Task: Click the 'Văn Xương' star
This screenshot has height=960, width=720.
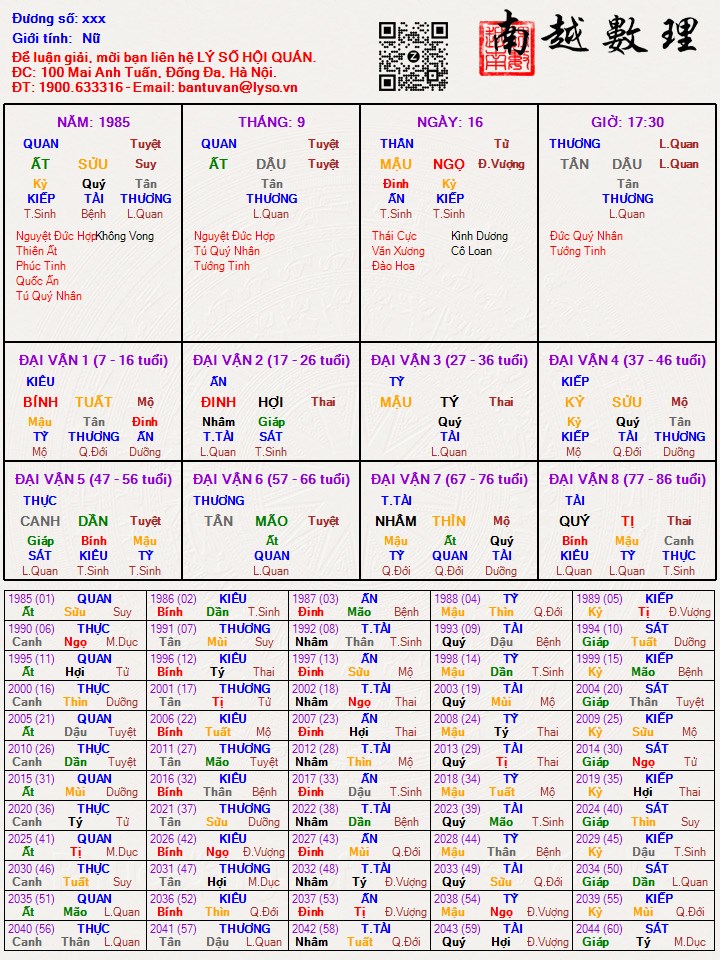Action: pyautogui.click(x=398, y=250)
